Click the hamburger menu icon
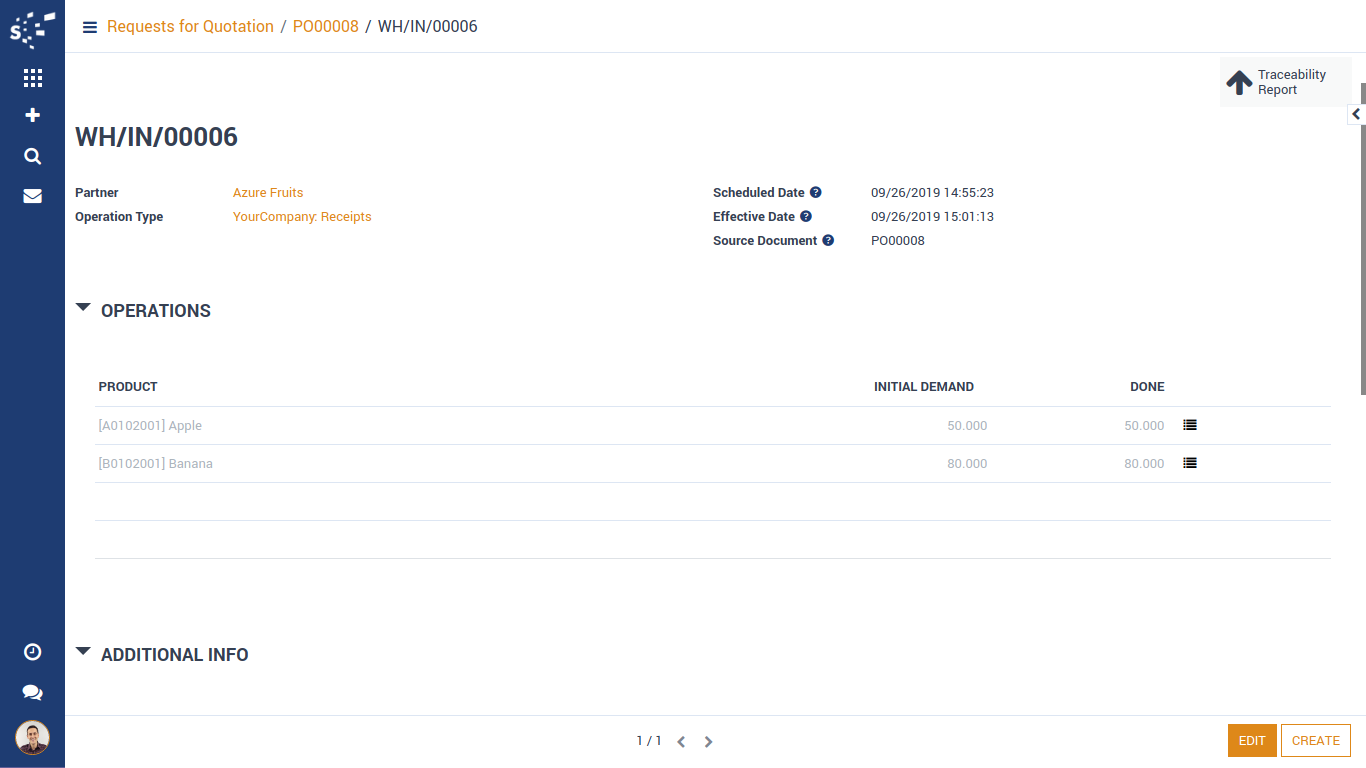 pos(90,27)
